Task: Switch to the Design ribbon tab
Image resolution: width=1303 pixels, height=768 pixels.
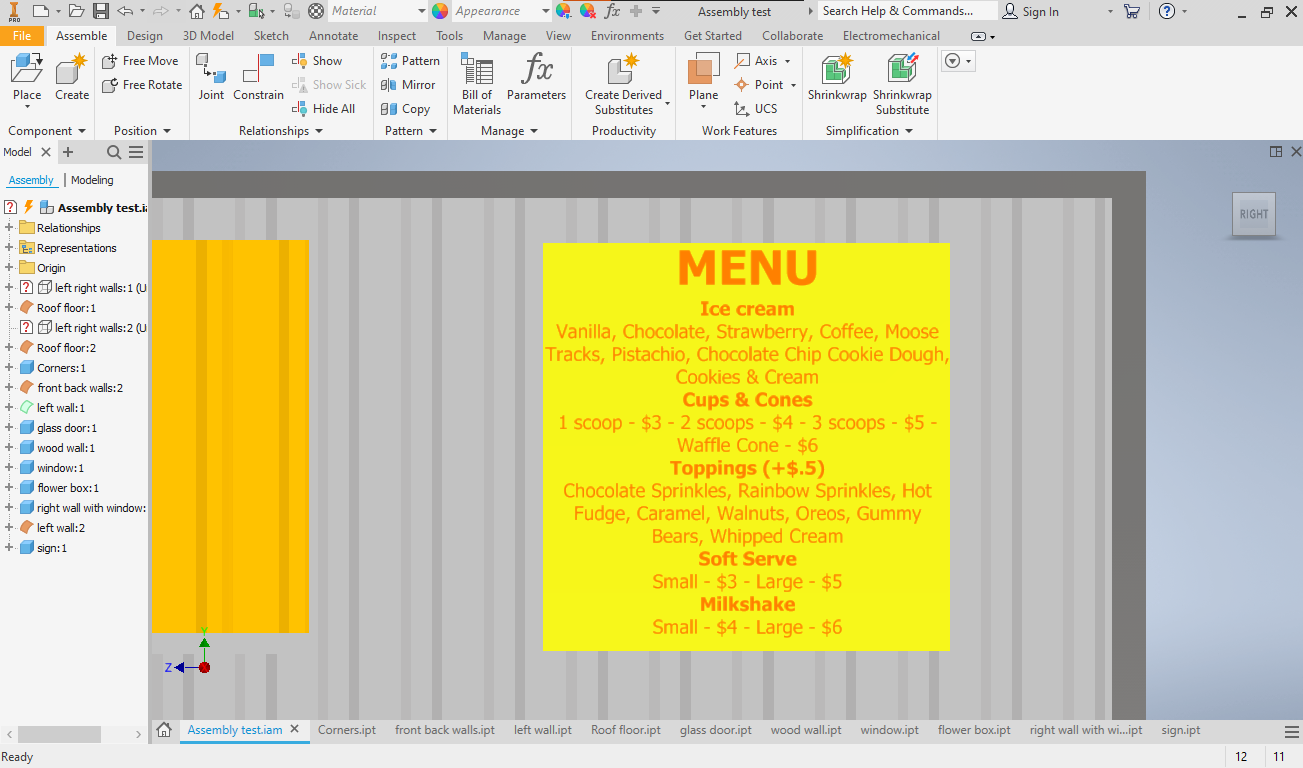Action: (x=145, y=36)
